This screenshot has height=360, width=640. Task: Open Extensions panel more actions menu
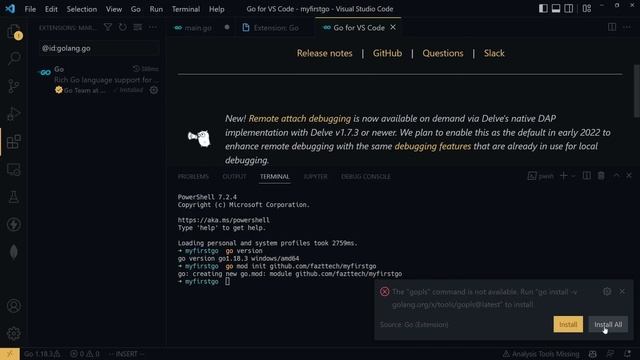coord(153,27)
